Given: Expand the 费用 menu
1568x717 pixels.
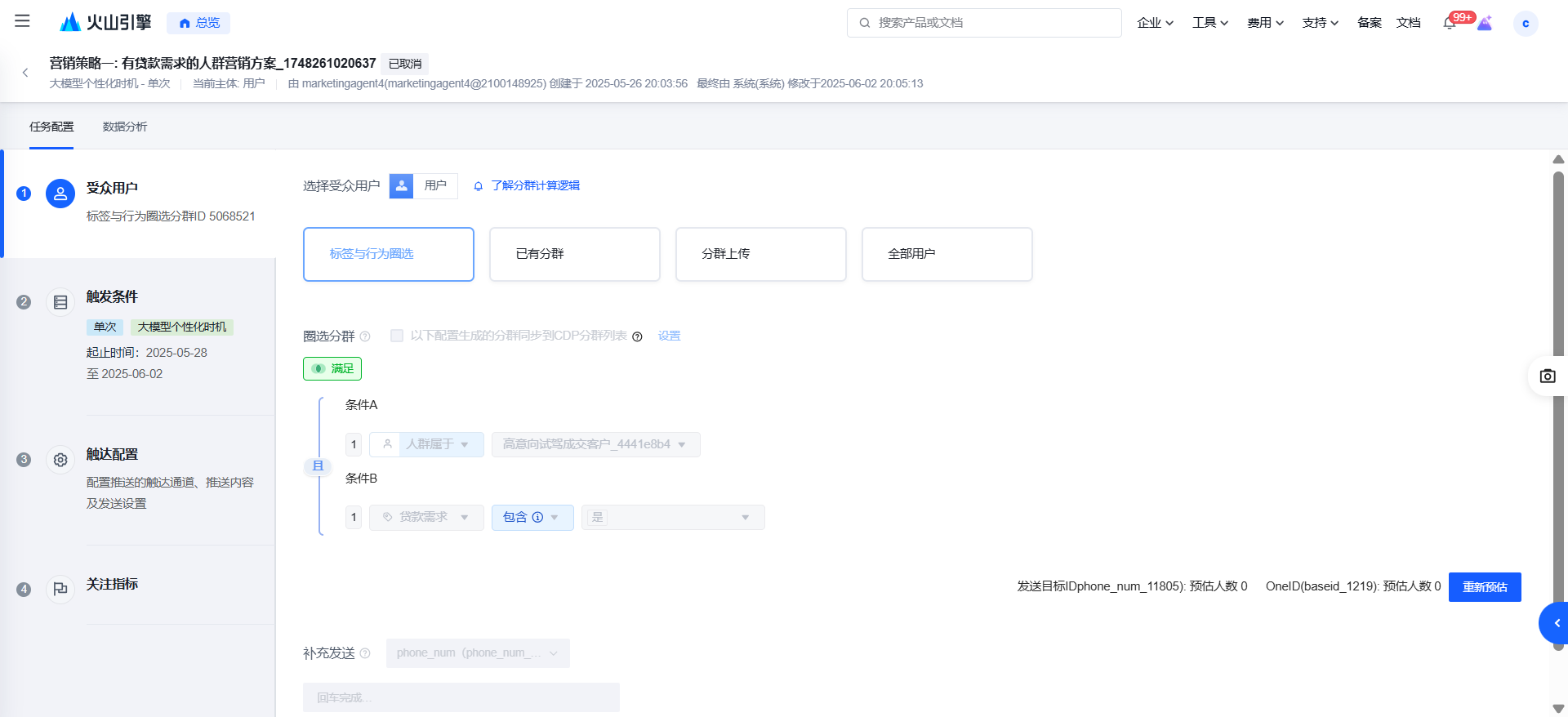Looking at the screenshot, I should 1265,23.
